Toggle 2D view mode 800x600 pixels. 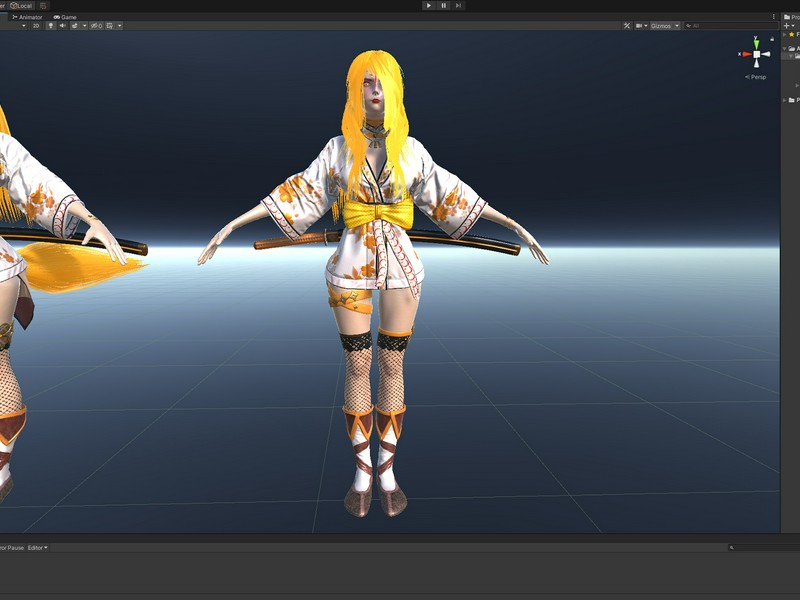[x=36, y=26]
